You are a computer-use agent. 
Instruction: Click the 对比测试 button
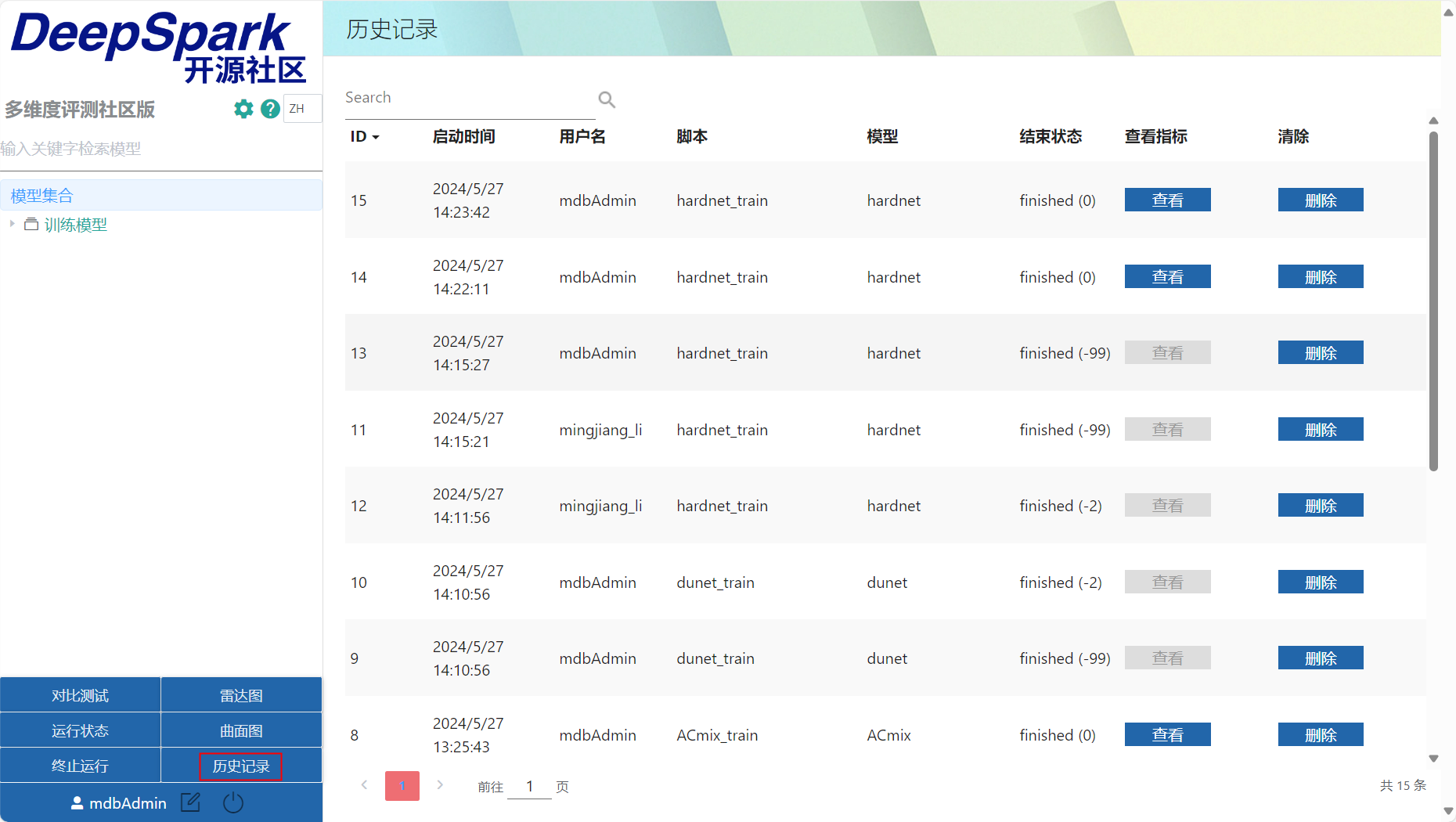point(80,696)
